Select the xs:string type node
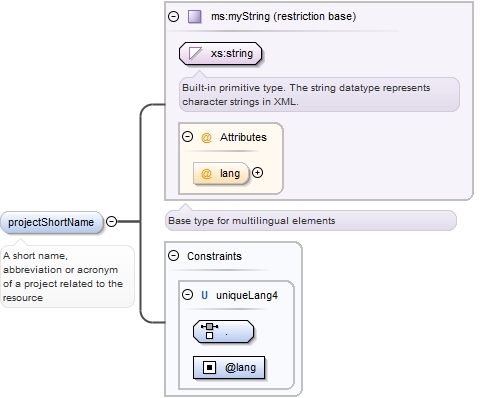This screenshot has height=398, width=491. tap(220, 53)
